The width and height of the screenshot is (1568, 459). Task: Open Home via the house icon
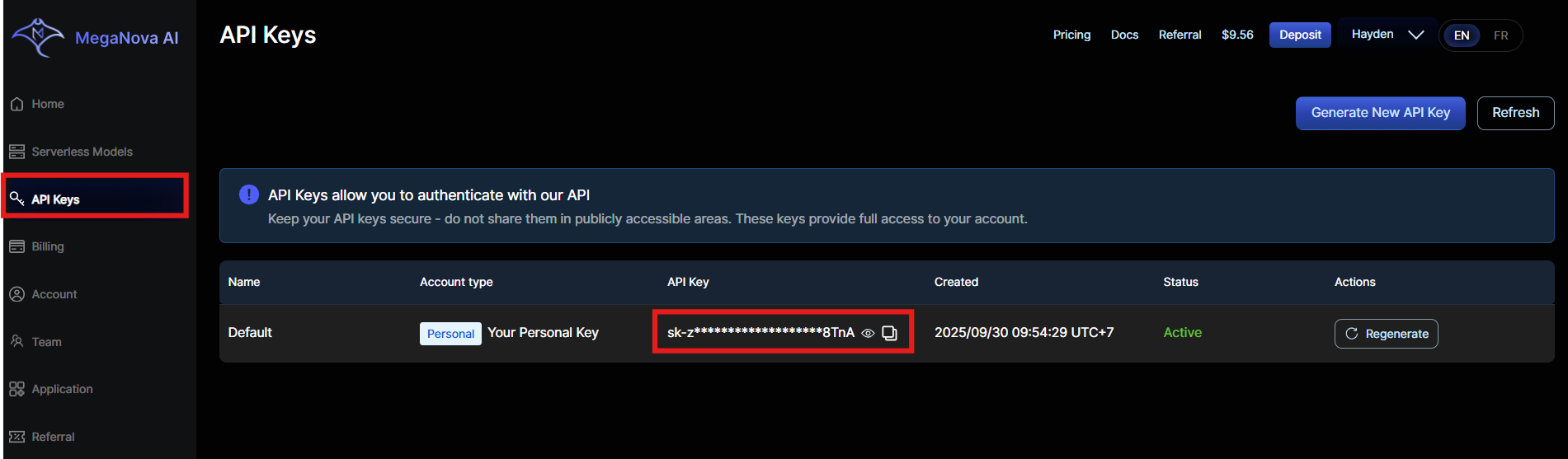point(16,104)
